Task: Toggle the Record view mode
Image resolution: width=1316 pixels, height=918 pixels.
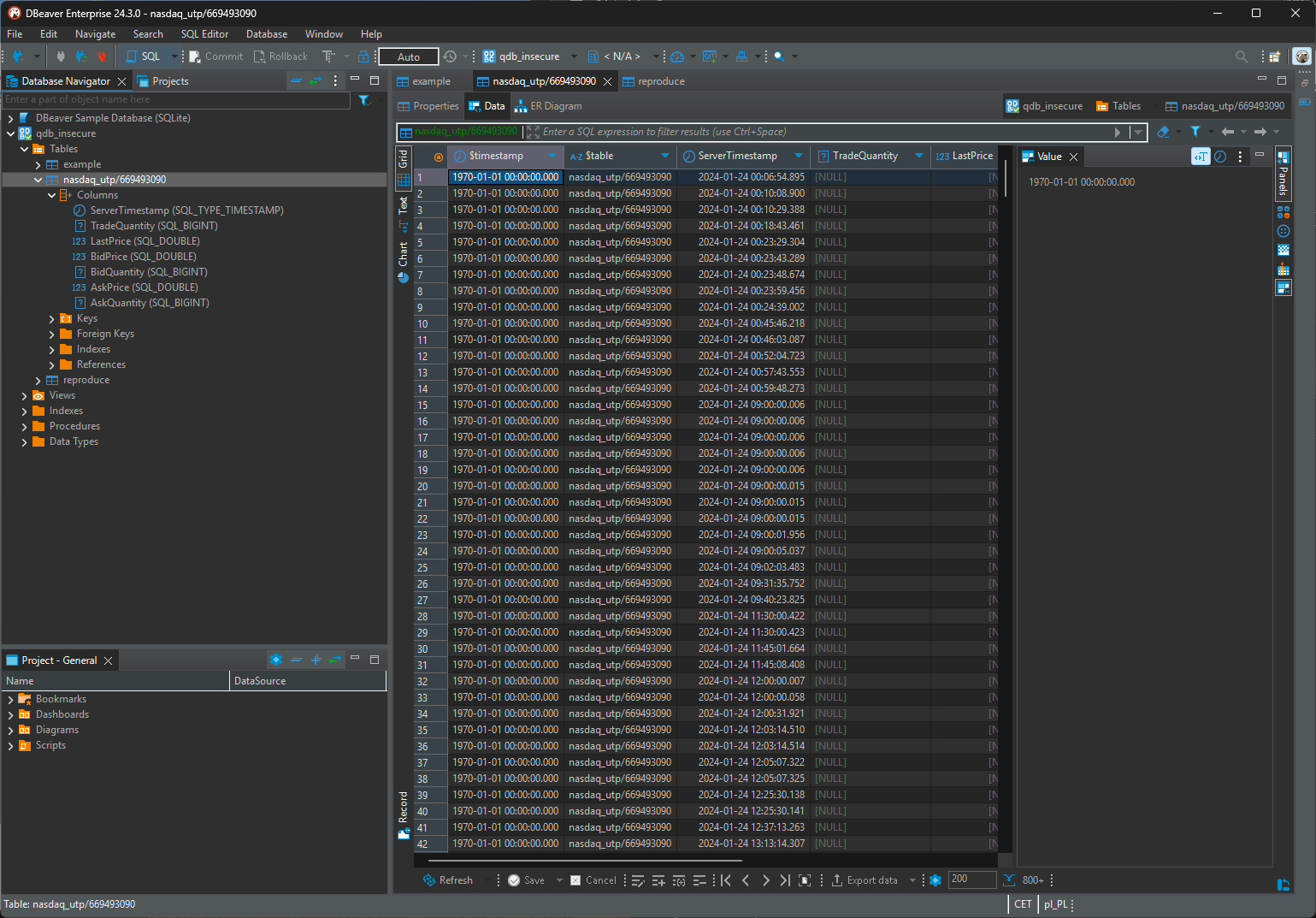Action: click(x=404, y=815)
